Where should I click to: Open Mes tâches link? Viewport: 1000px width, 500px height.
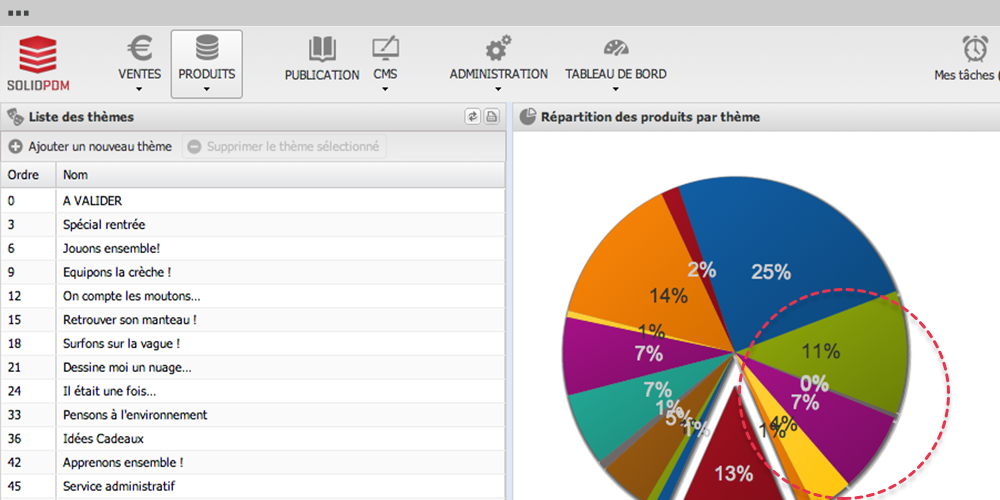[x=967, y=75]
